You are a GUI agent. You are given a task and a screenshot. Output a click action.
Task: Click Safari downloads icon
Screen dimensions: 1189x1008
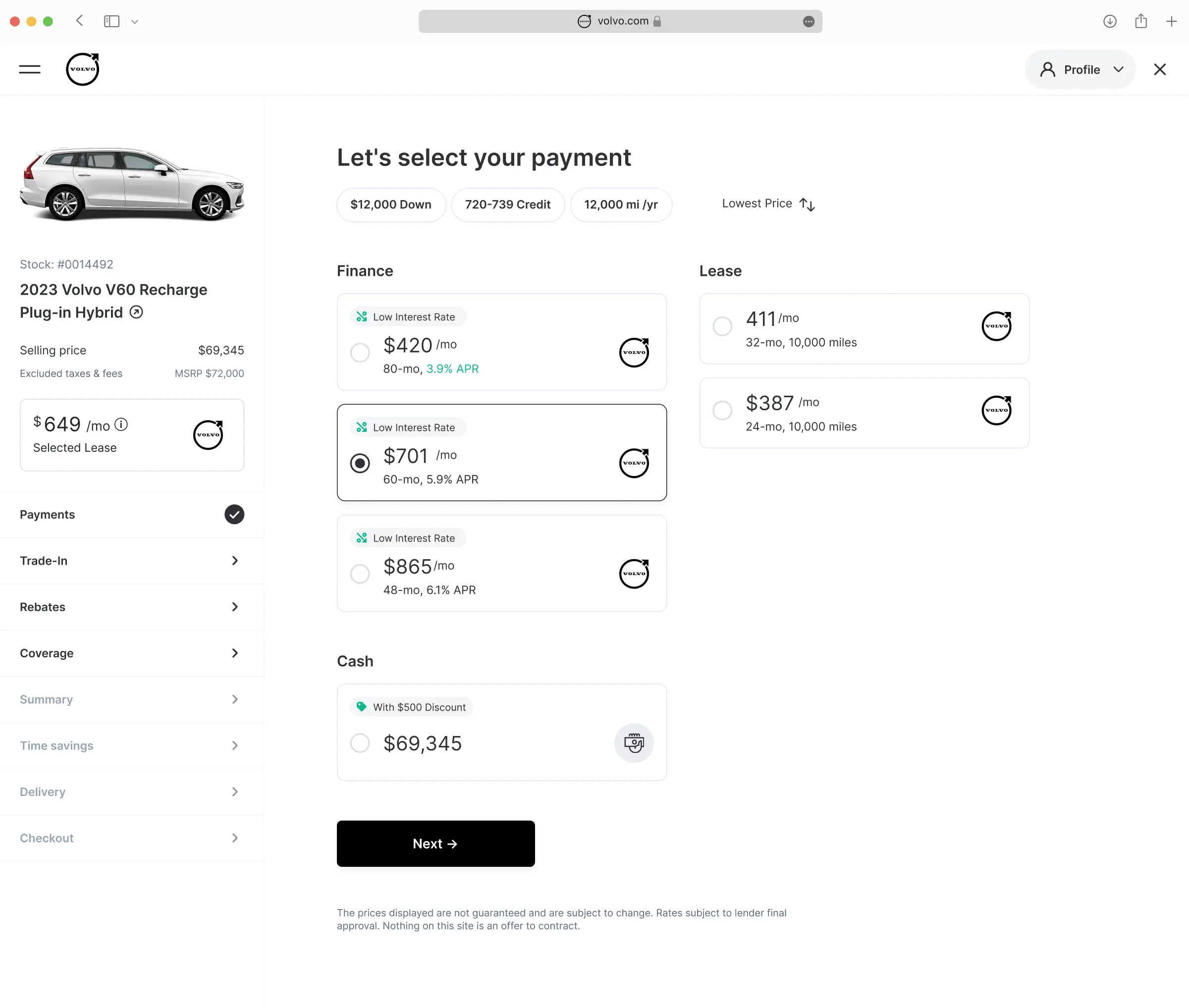point(1110,21)
